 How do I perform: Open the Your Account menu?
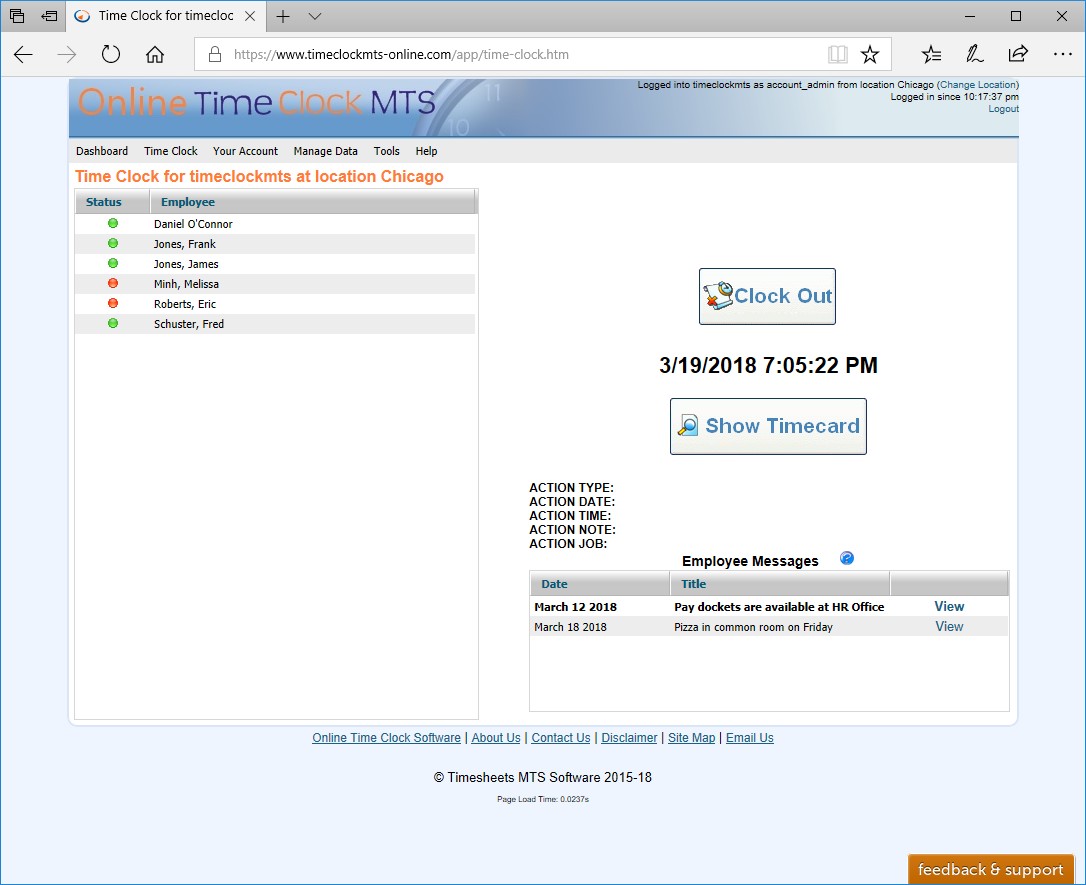pyautogui.click(x=245, y=151)
